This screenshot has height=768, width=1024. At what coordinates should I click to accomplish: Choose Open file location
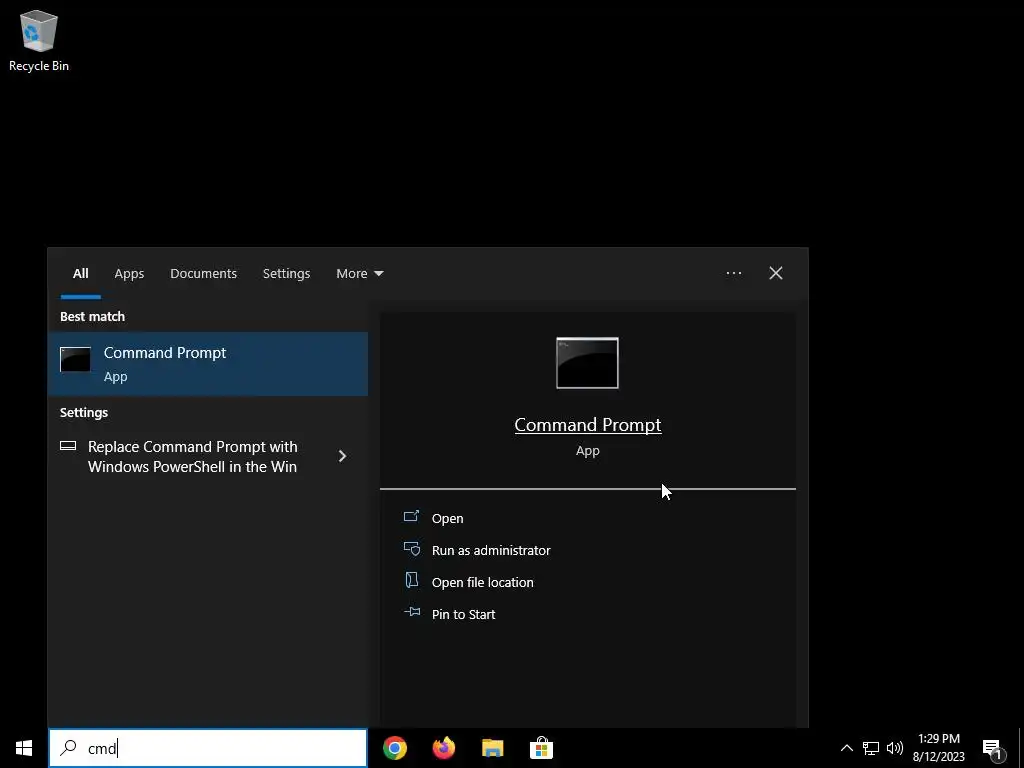click(483, 583)
